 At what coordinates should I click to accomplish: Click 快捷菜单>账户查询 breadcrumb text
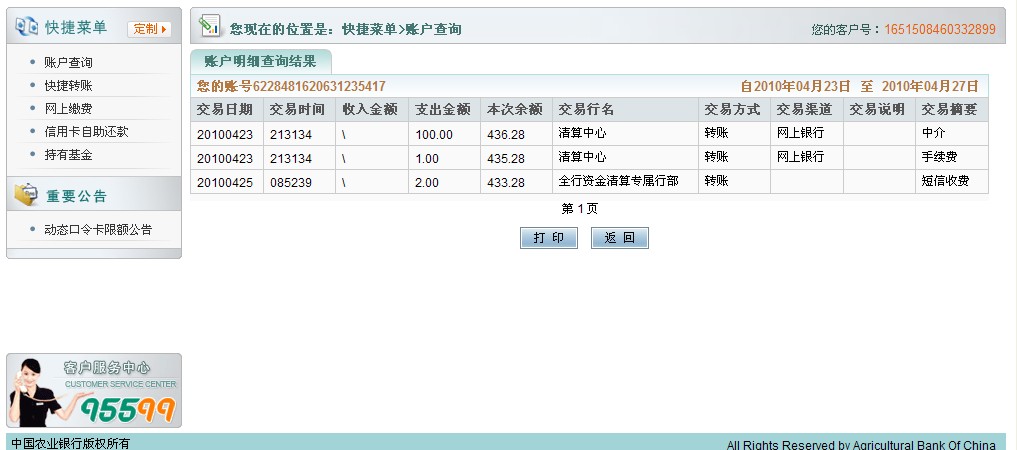(x=402, y=29)
